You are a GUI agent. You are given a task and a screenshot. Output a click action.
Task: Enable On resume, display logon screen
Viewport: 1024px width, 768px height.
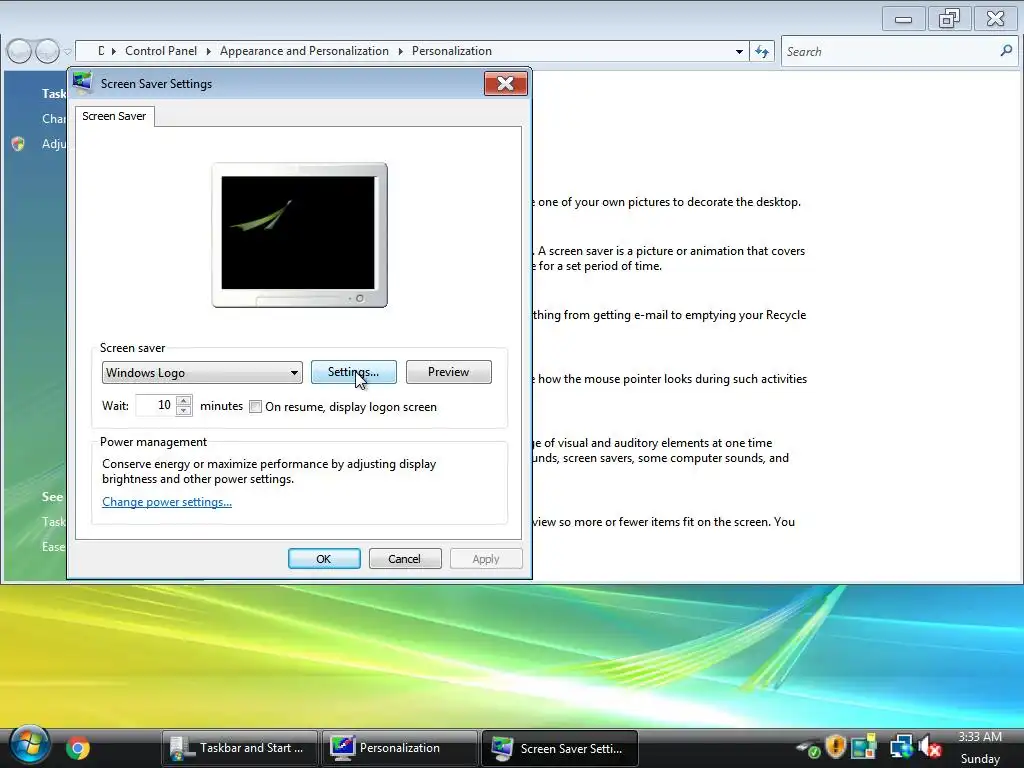(x=255, y=407)
